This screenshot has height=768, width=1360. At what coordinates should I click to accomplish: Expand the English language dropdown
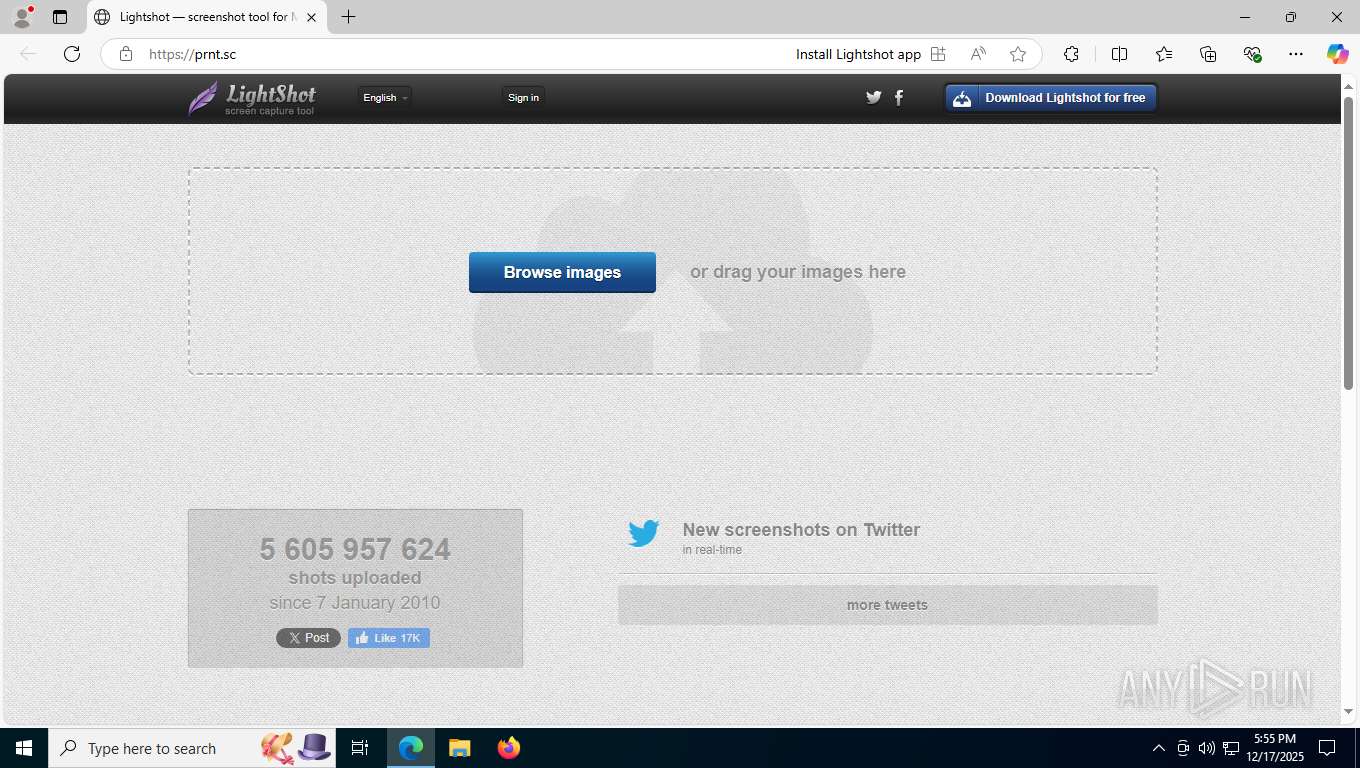point(385,97)
